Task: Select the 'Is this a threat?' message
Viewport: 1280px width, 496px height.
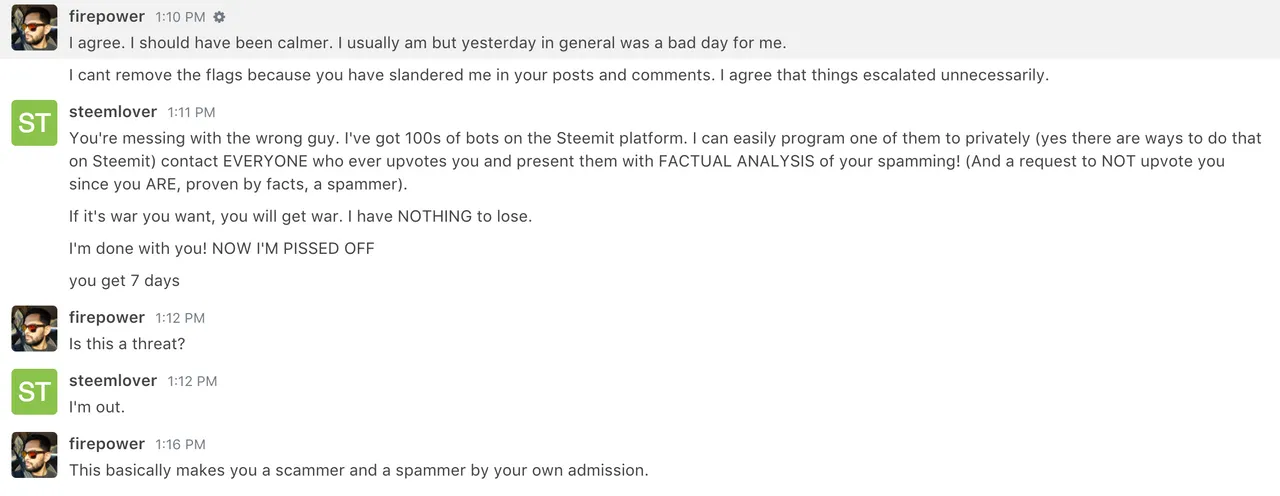Action: point(127,343)
